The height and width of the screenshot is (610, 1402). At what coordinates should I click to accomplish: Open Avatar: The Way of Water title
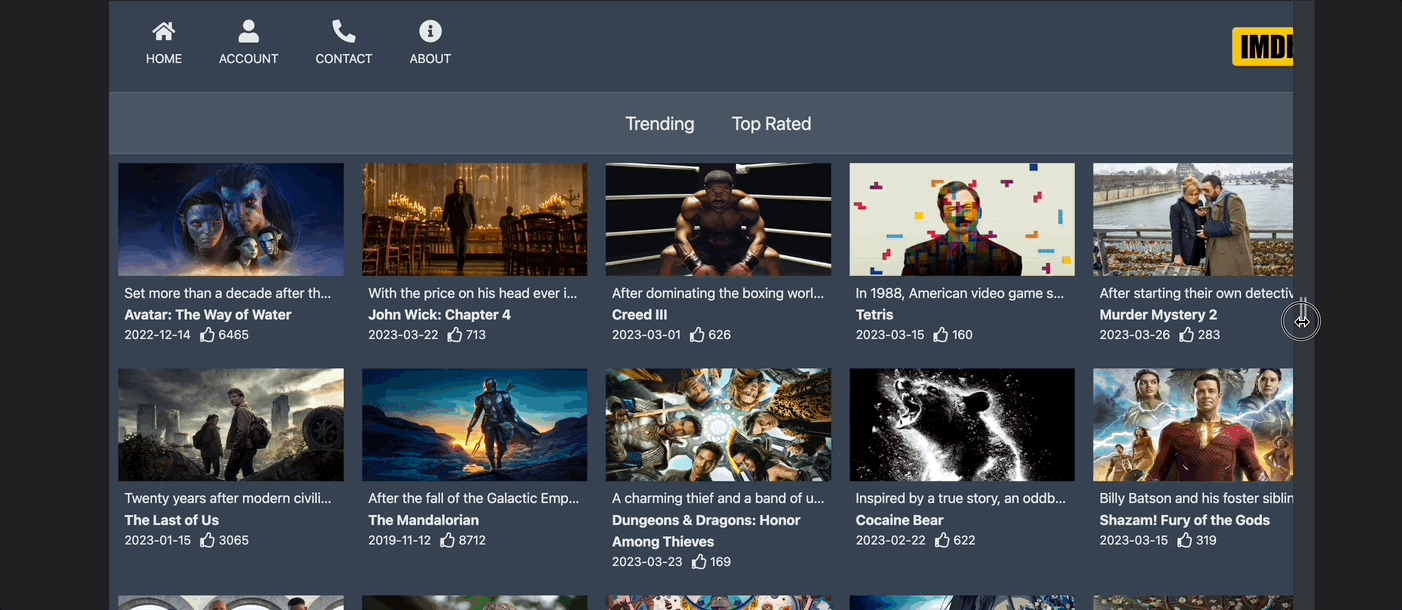pyautogui.click(x=208, y=315)
